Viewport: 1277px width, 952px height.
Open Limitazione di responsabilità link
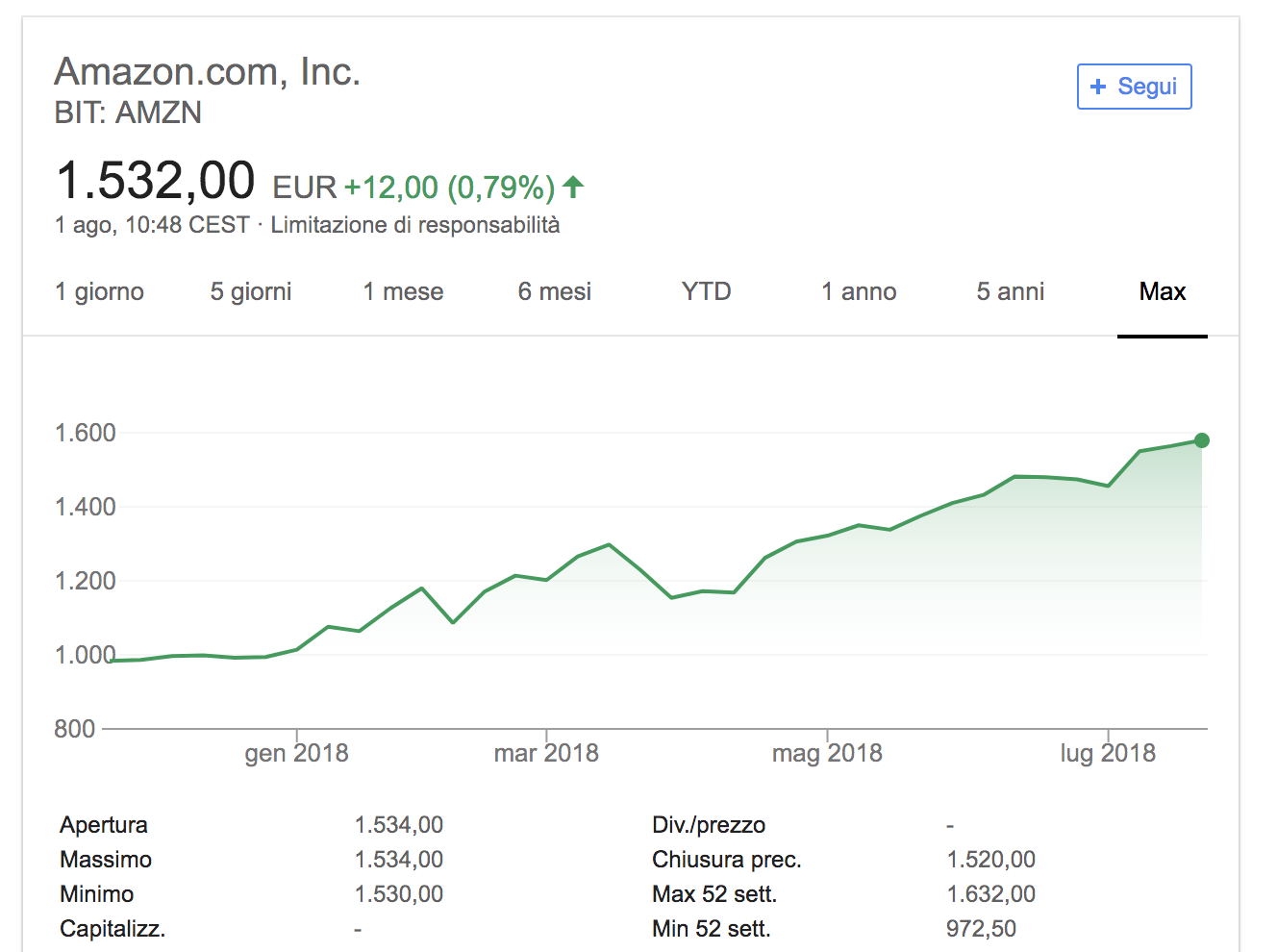click(414, 225)
